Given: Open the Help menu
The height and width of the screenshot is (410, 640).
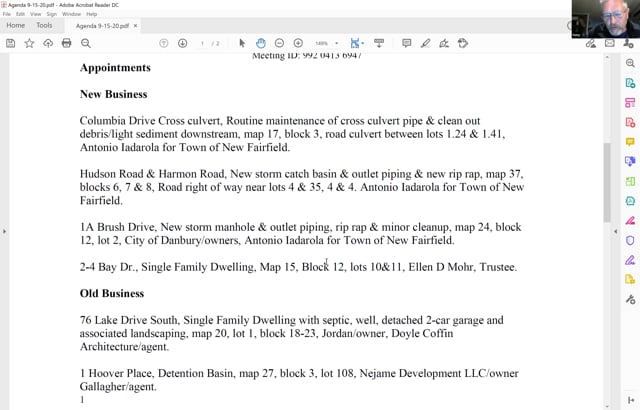Looking at the screenshot, I should 91,14.
